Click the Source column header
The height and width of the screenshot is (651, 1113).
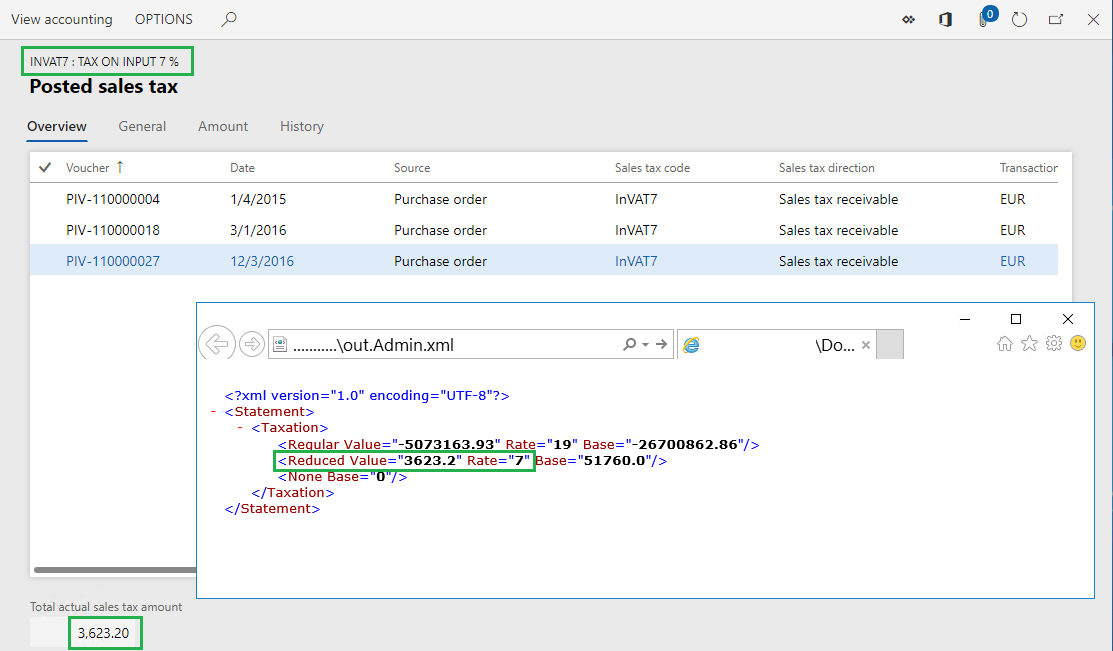(x=412, y=168)
